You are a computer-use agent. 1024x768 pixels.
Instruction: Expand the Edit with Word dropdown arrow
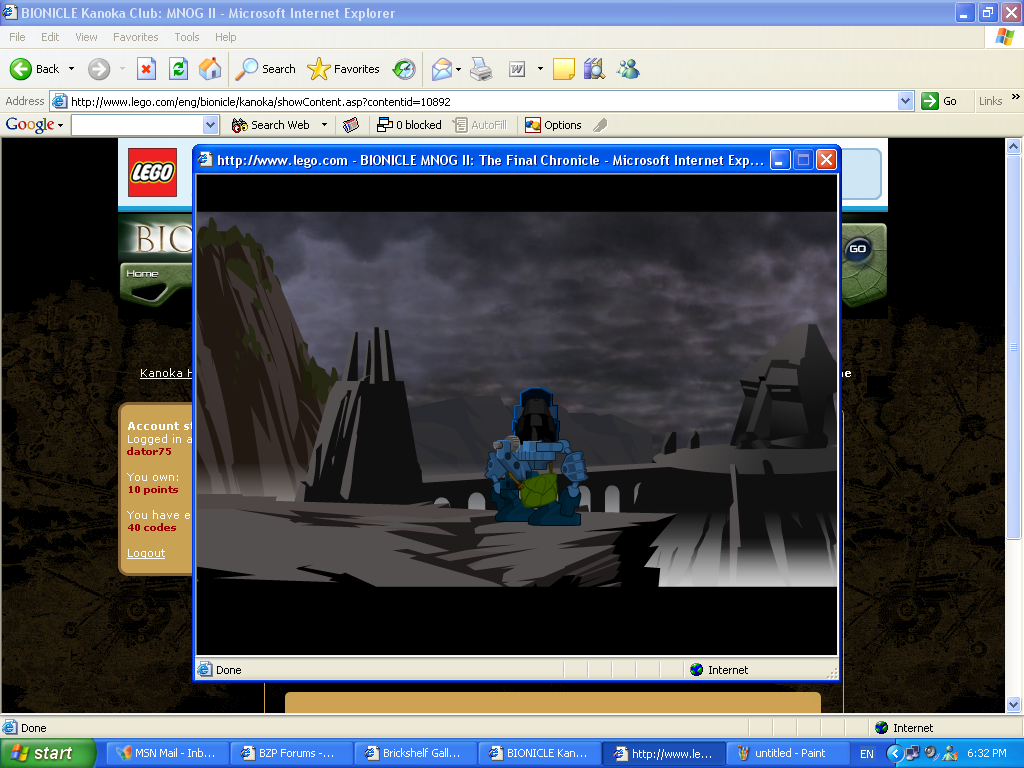[540, 69]
